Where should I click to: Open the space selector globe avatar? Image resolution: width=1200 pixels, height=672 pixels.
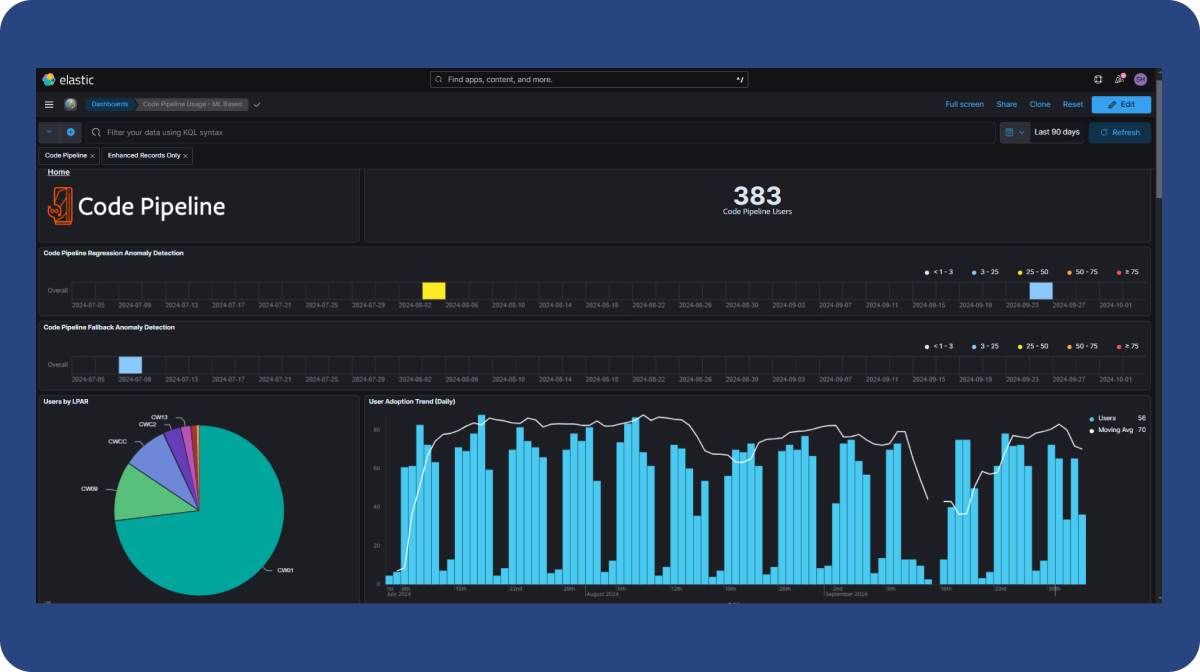pyautogui.click(x=70, y=104)
